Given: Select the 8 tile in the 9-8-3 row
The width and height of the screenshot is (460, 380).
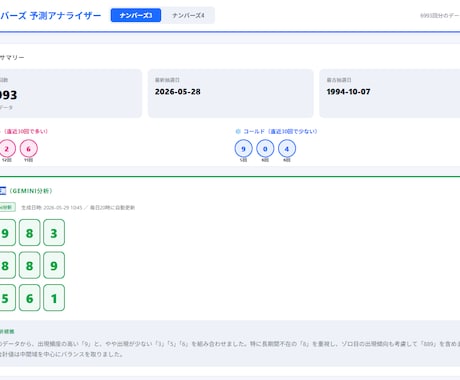Looking at the screenshot, I should [30, 233].
